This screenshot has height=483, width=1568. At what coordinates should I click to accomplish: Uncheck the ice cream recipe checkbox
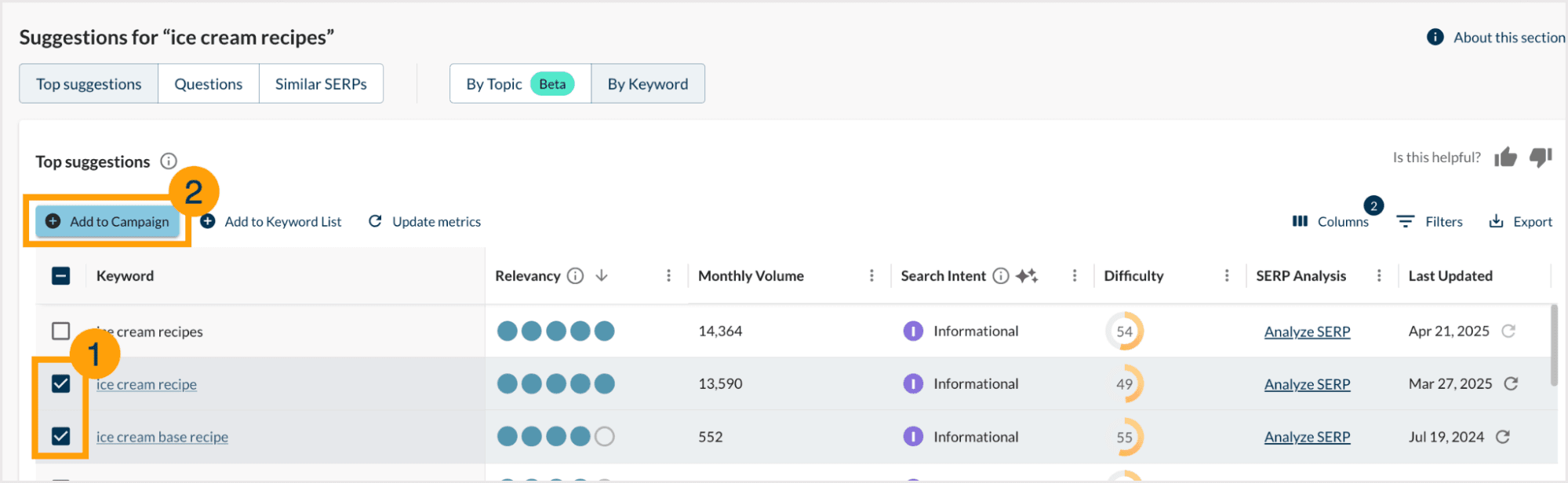(x=61, y=384)
